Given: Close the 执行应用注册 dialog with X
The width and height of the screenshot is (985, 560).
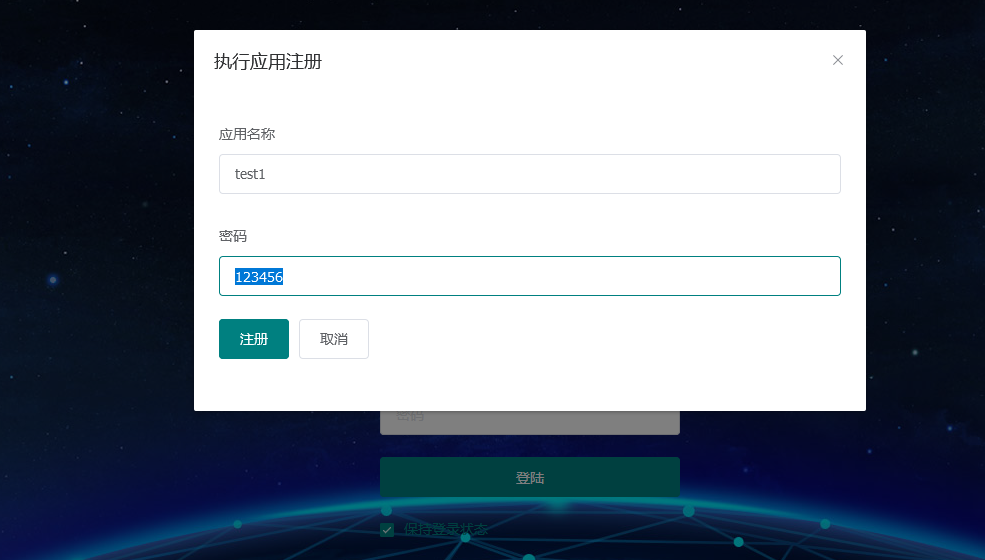Looking at the screenshot, I should coord(837,60).
